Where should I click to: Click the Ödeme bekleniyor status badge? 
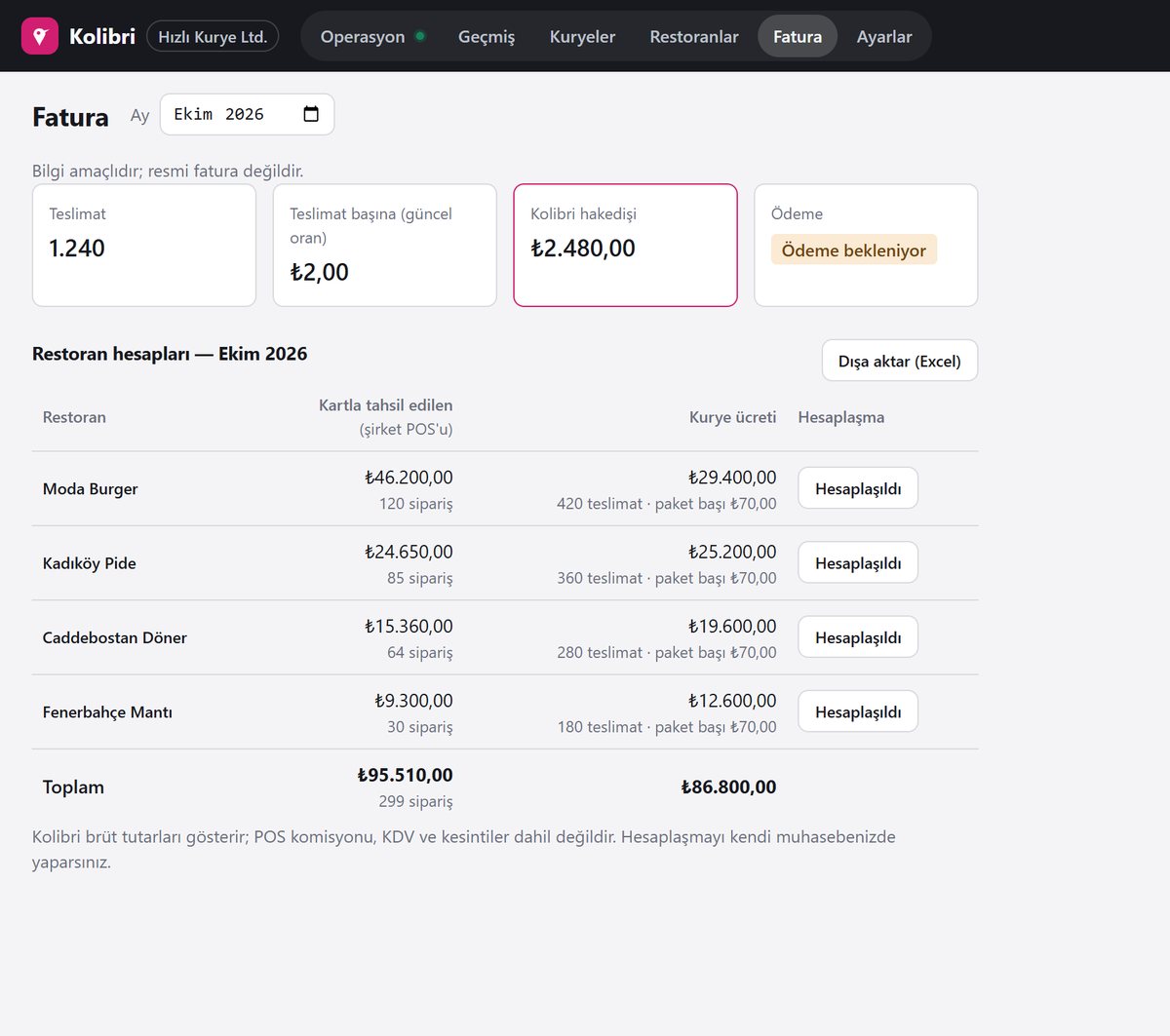854,249
